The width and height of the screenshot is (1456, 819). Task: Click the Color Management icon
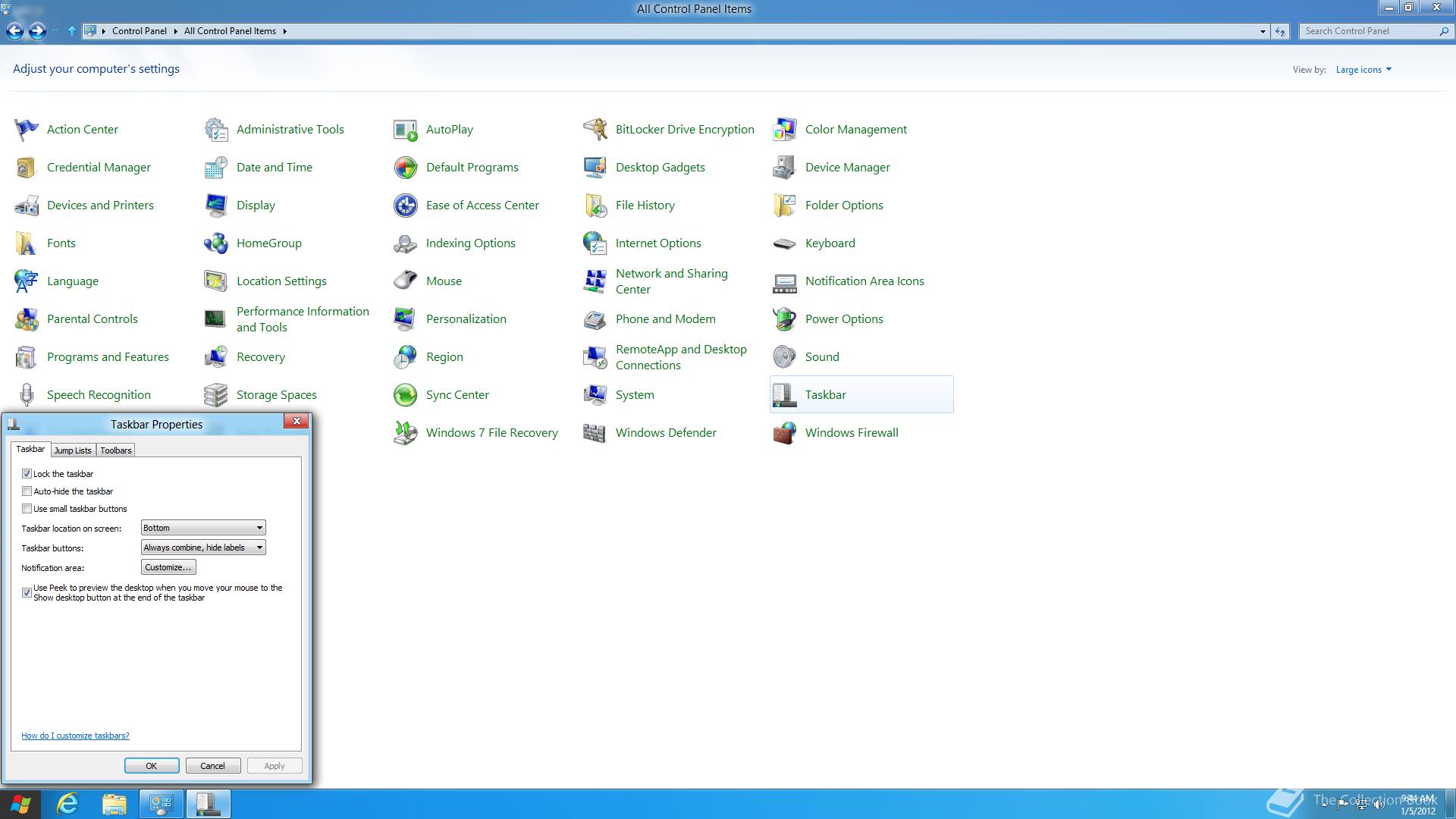785,130
